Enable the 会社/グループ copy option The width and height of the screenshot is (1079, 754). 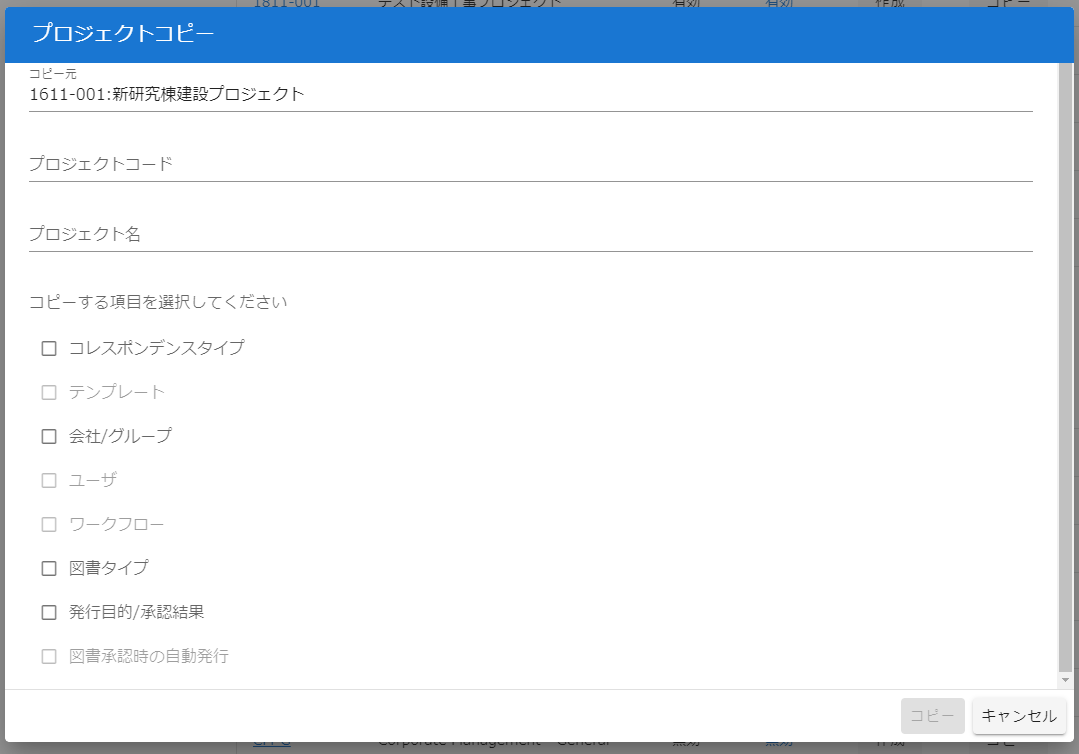tap(49, 436)
